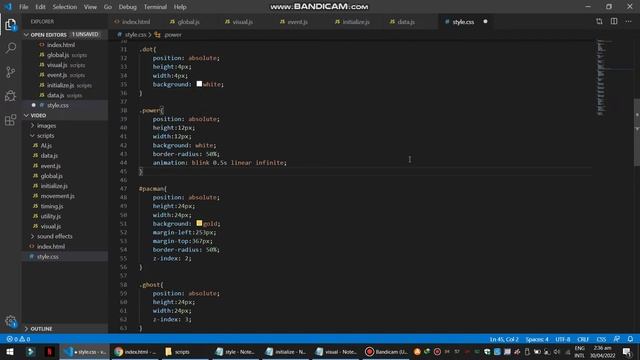The height and width of the screenshot is (360, 640).
Task: Open the initialize Notepad taskbar window
Action: point(285,351)
